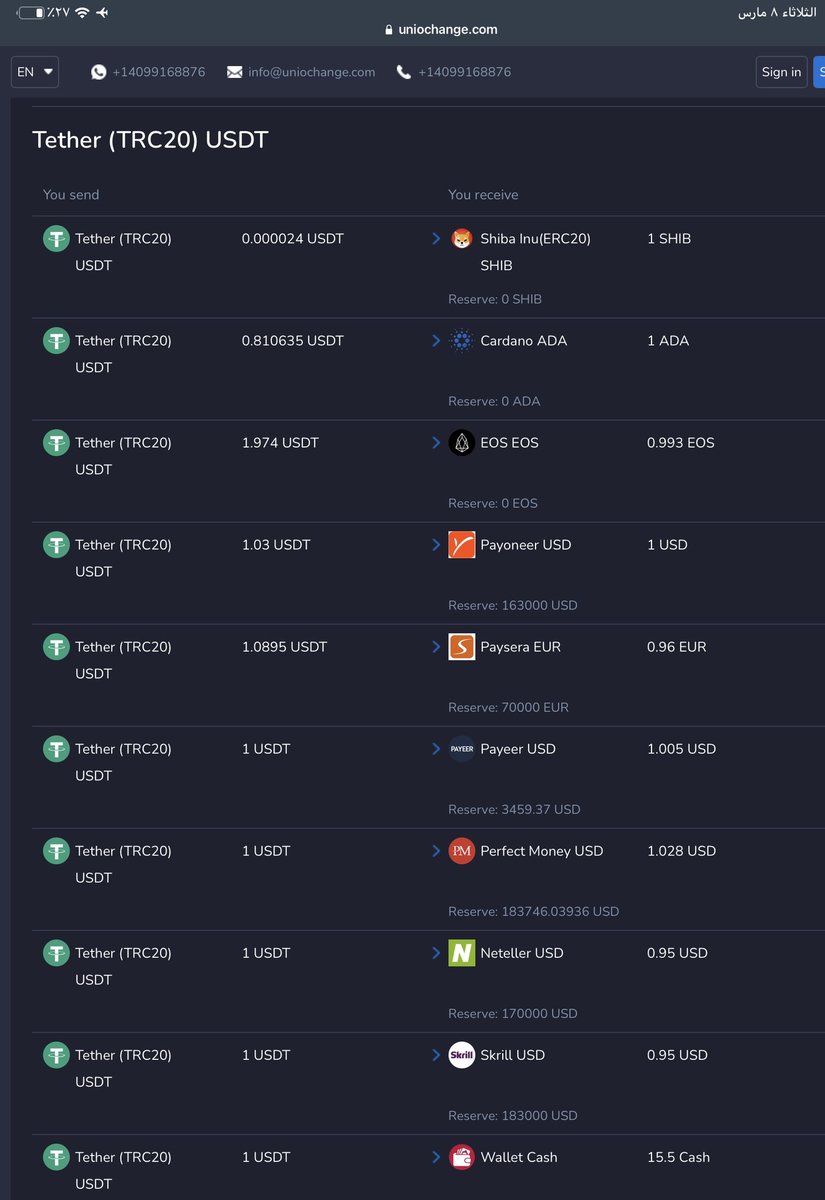This screenshot has width=825, height=1200.
Task: Click the 1.0895 USDT send amount
Action: tap(285, 647)
